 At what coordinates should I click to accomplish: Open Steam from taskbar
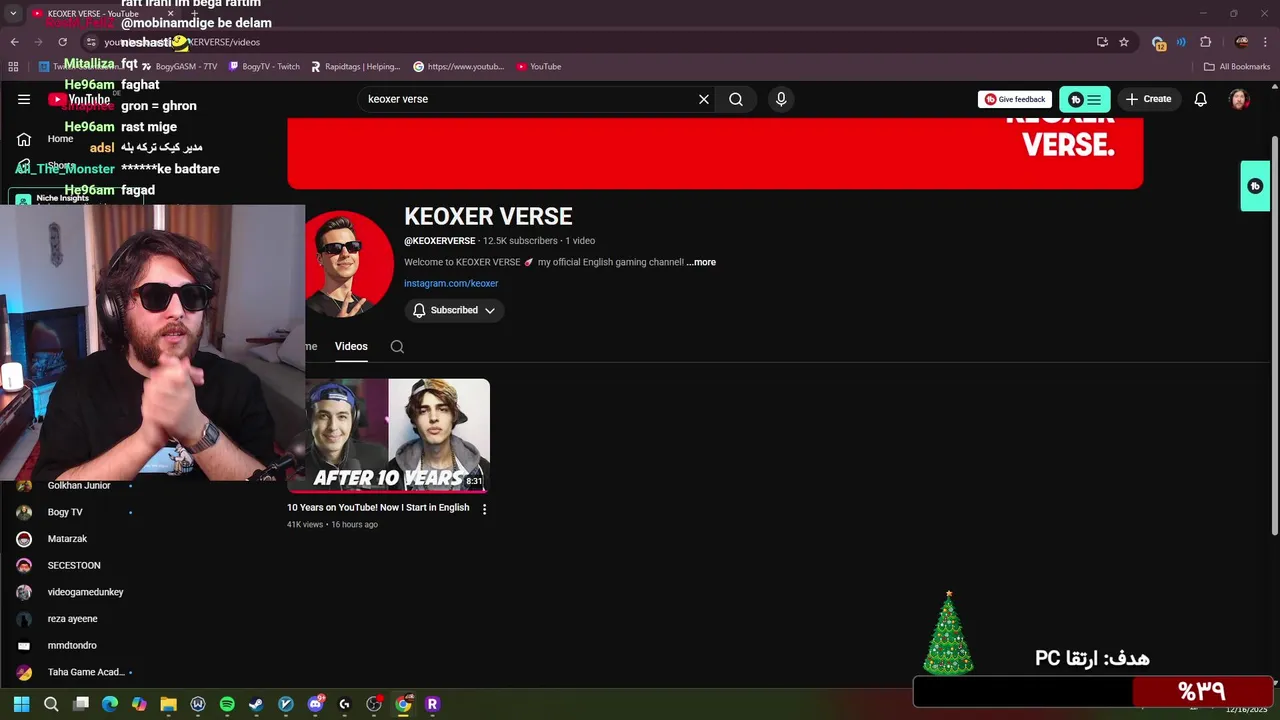(256, 704)
